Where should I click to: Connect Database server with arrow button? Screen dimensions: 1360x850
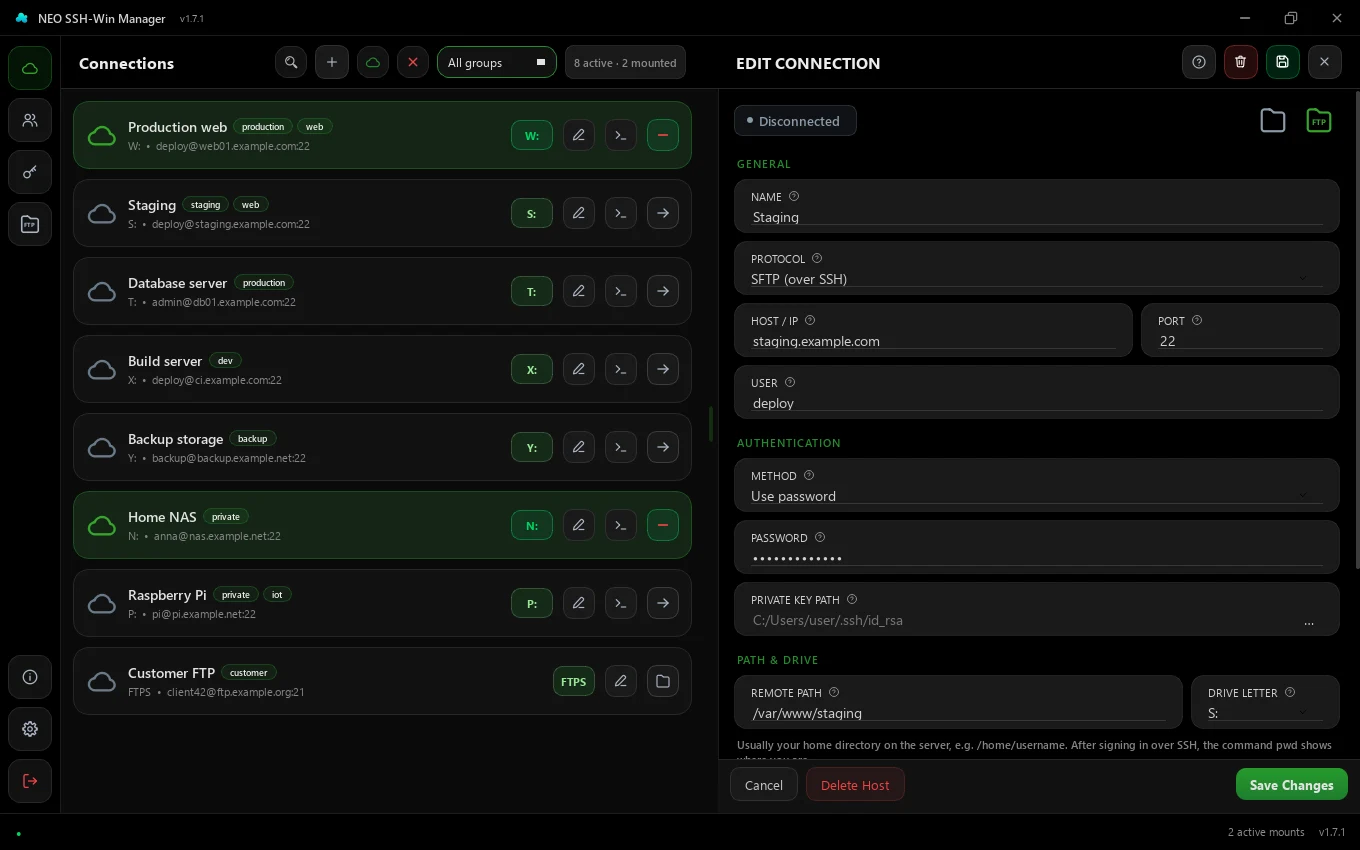pyautogui.click(x=663, y=291)
